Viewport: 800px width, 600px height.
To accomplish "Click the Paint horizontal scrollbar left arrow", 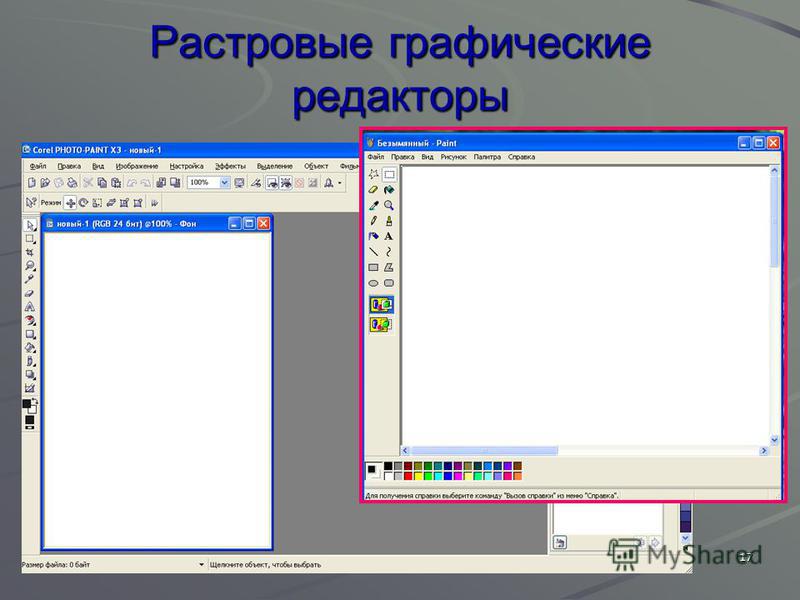I will [406, 451].
